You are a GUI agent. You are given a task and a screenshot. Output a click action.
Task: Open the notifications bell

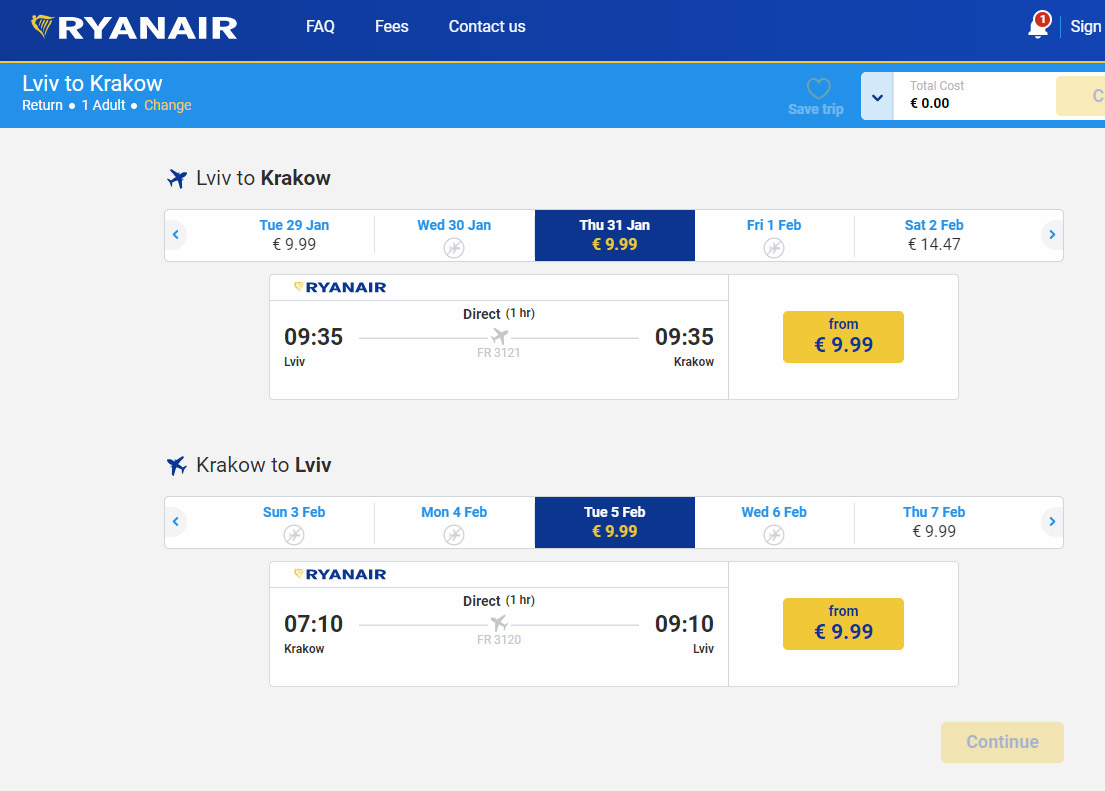pyautogui.click(x=1038, y=27)
